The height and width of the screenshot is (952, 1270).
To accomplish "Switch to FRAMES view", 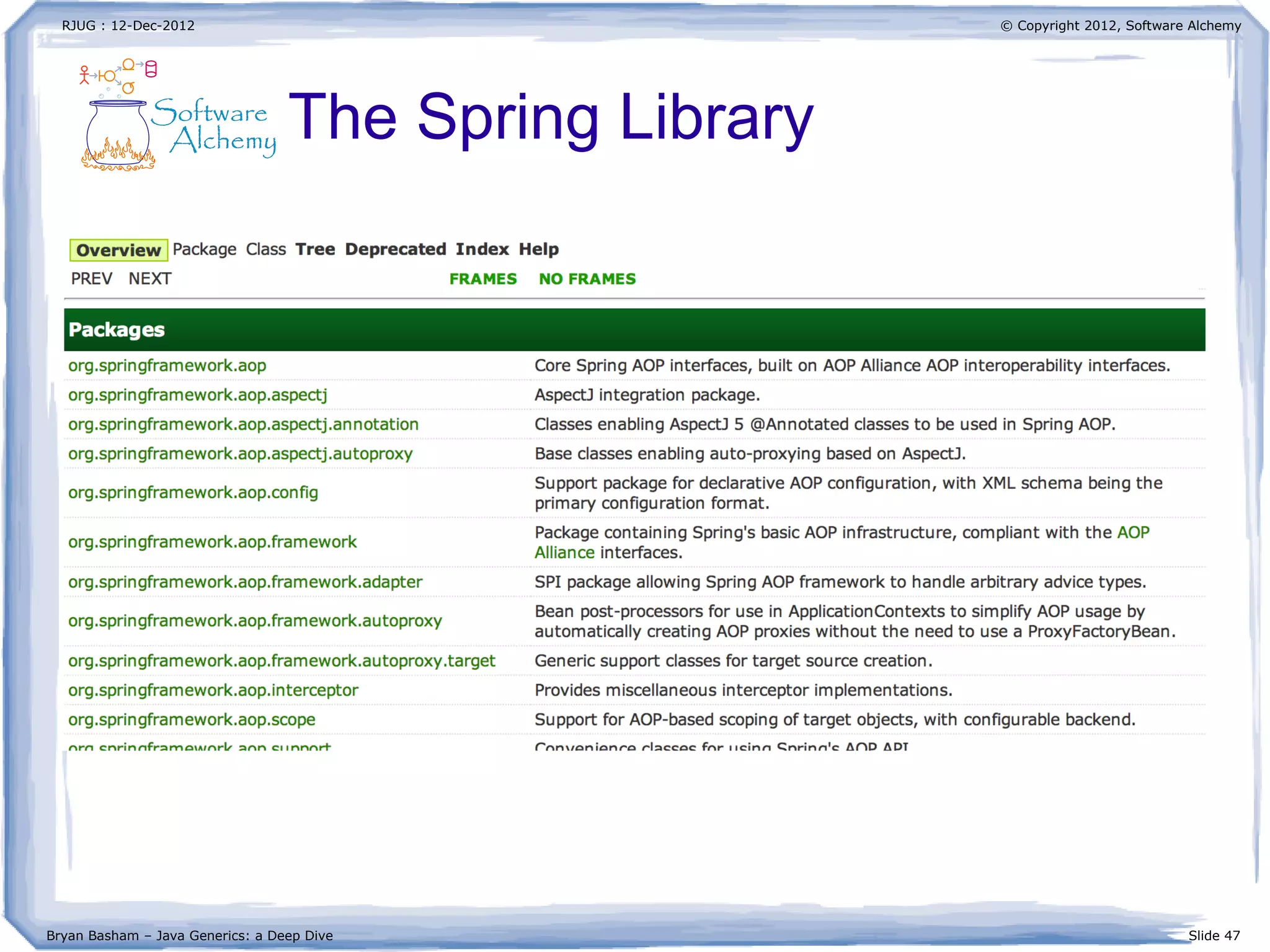I will (x=482, y=279).
